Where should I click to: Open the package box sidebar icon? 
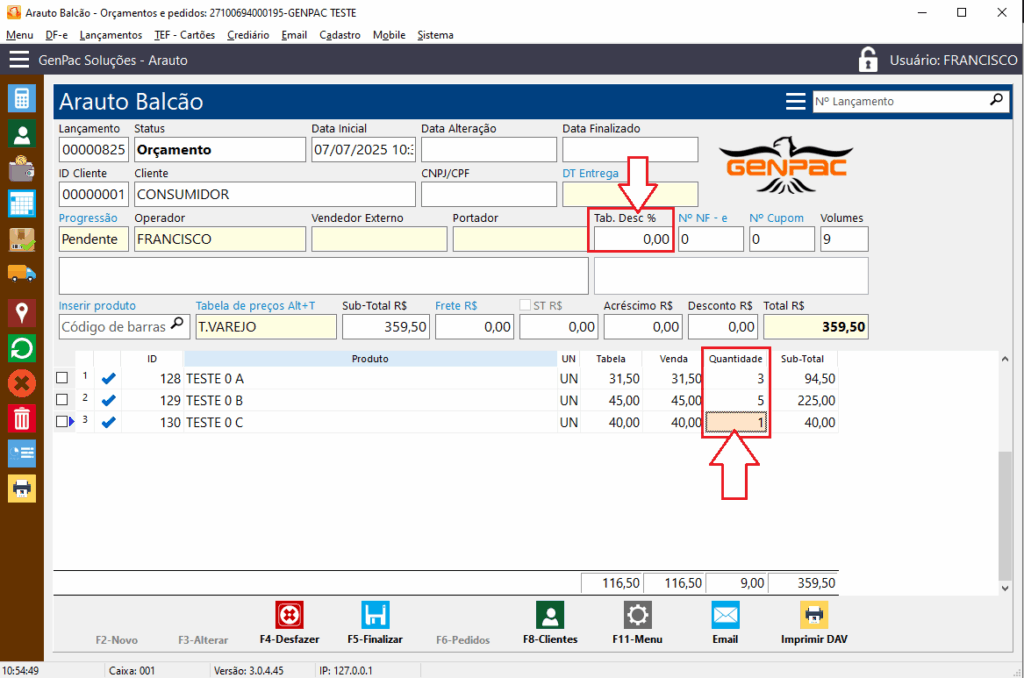[22, 239]
